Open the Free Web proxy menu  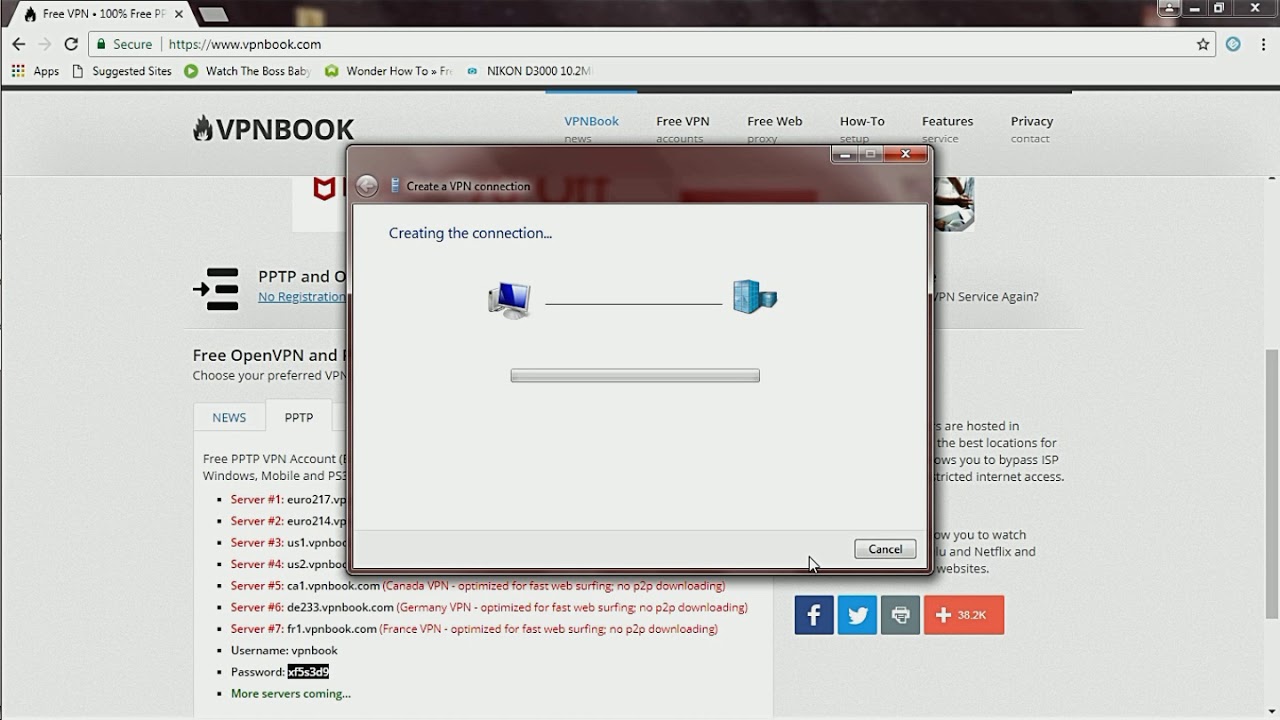point(774,128)
